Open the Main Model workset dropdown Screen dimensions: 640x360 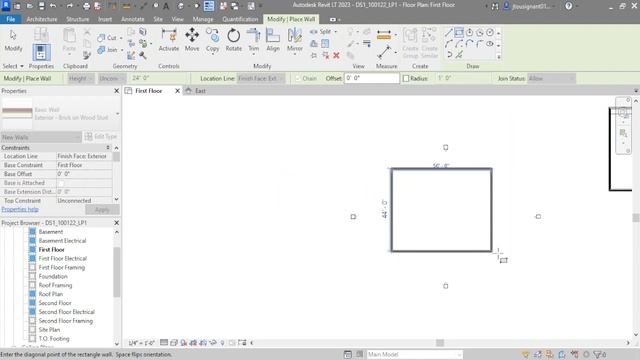[x=414, y=354]
